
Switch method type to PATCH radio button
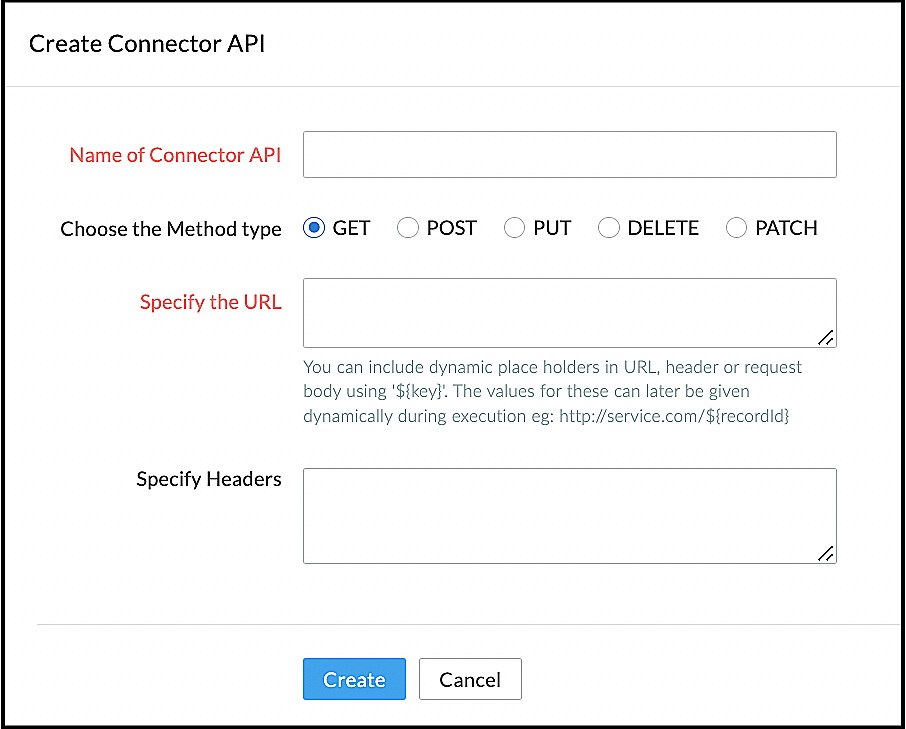point(737,228)
